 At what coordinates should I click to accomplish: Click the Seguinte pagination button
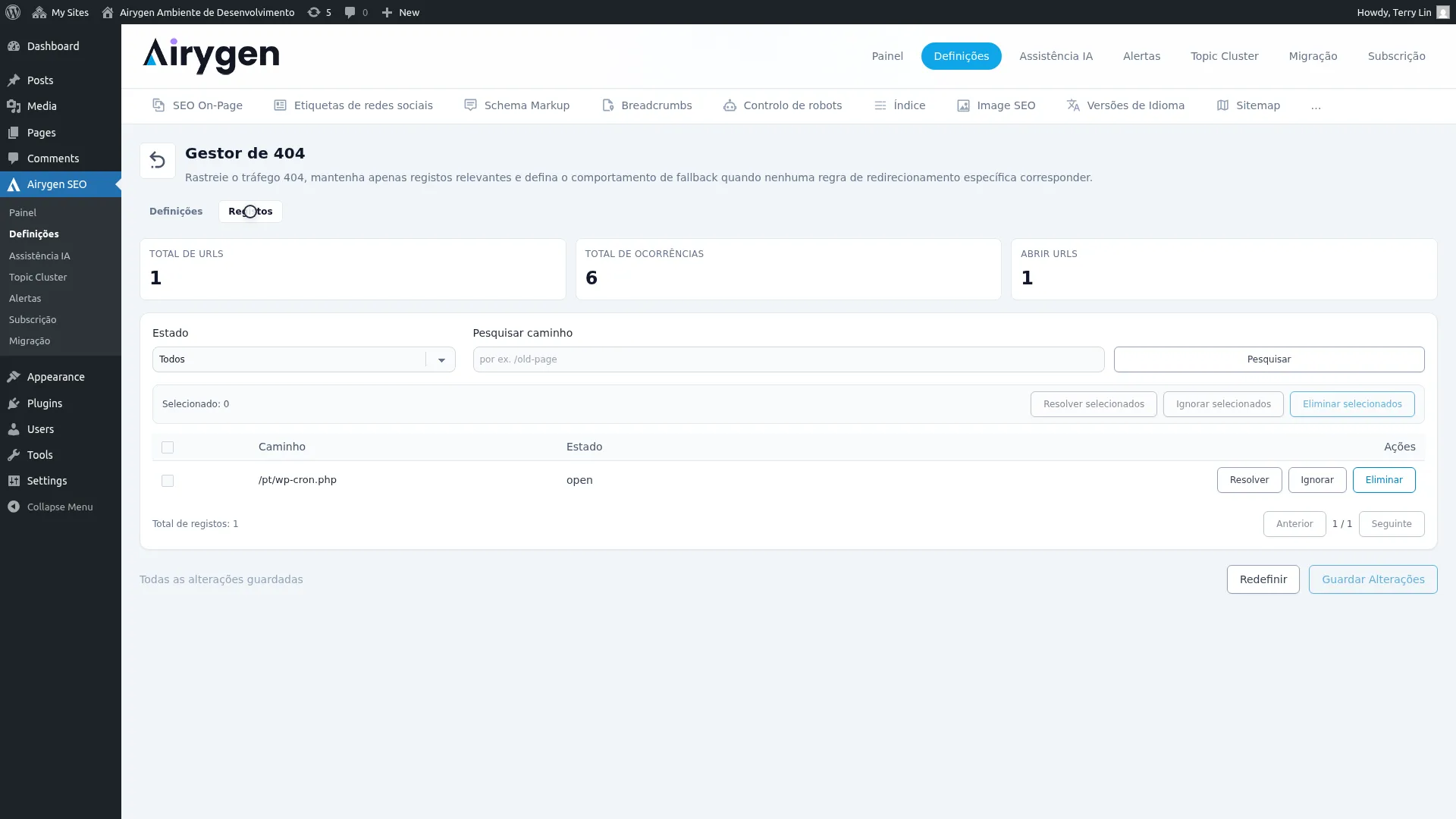[1392, 524]
